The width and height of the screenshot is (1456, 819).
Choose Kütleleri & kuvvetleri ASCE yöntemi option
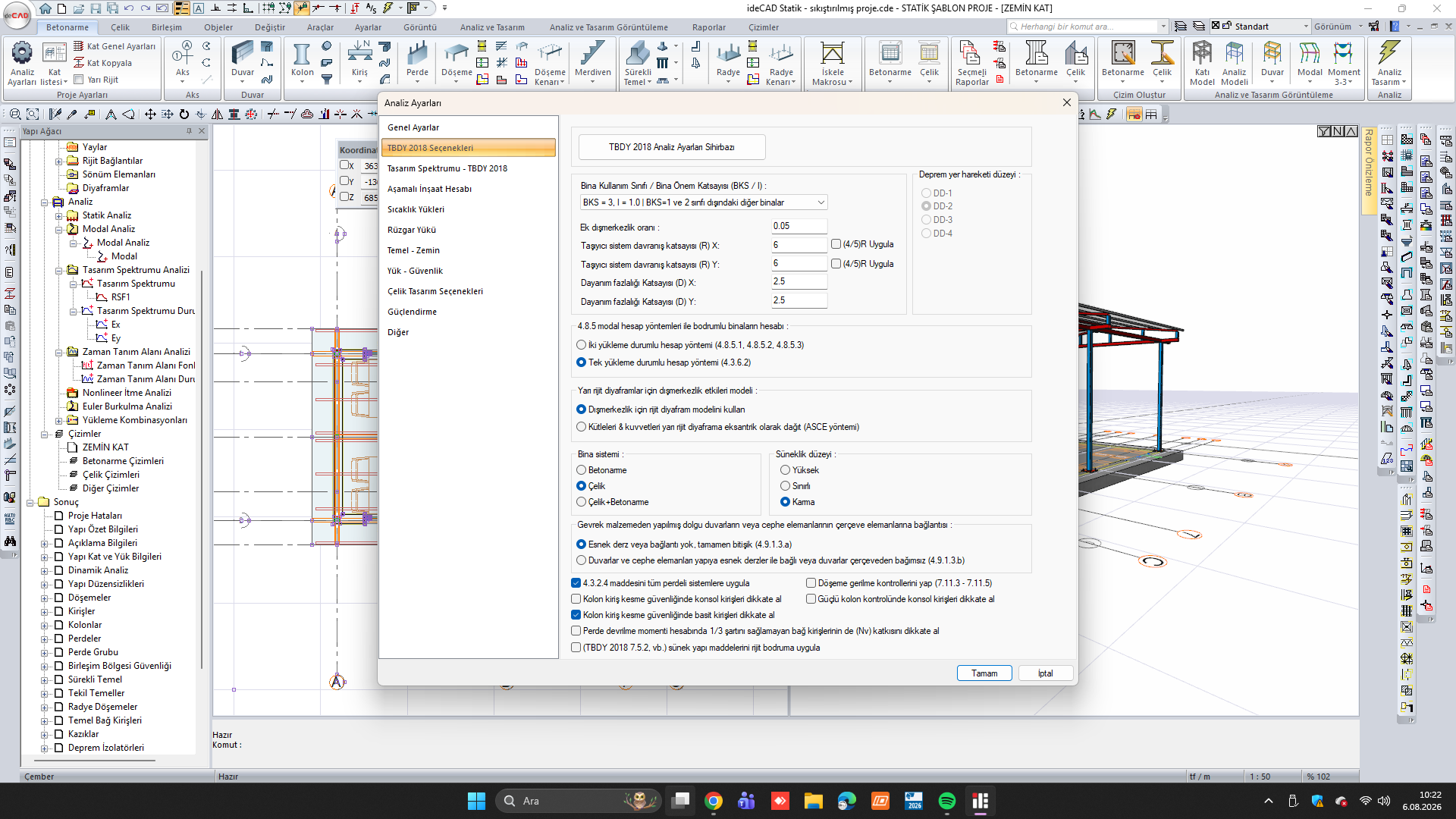pos(581,427)
